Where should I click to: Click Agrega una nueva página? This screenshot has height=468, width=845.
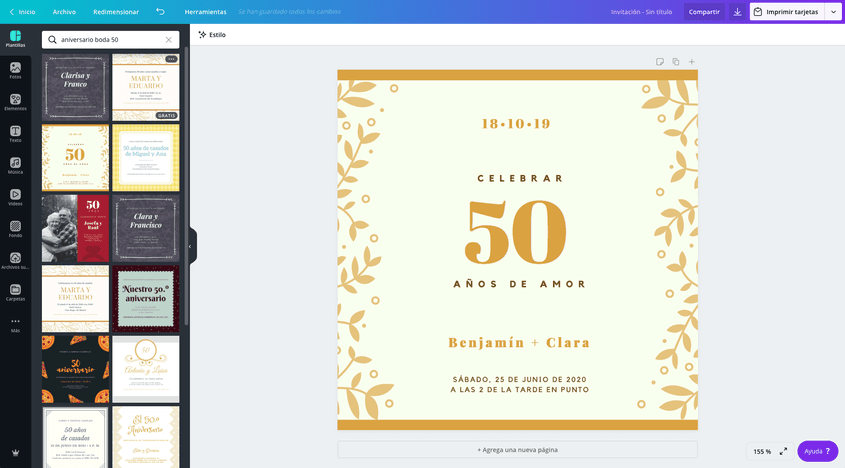[517, 450]
